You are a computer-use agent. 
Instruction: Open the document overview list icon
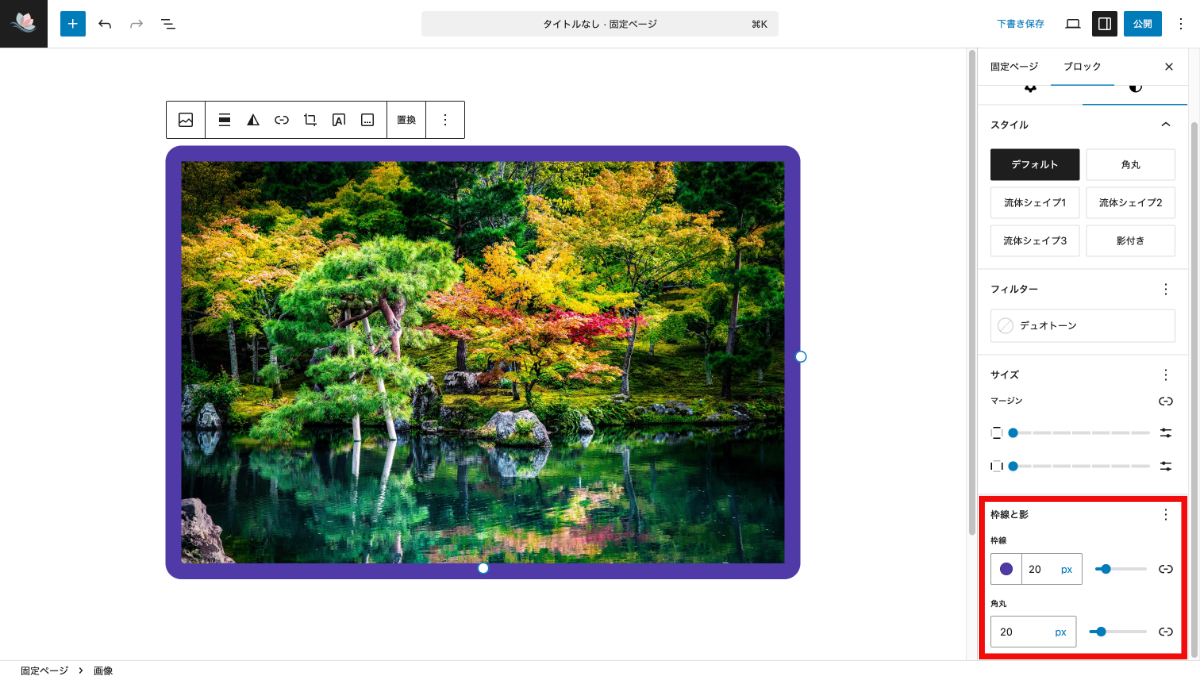[168, 23]
